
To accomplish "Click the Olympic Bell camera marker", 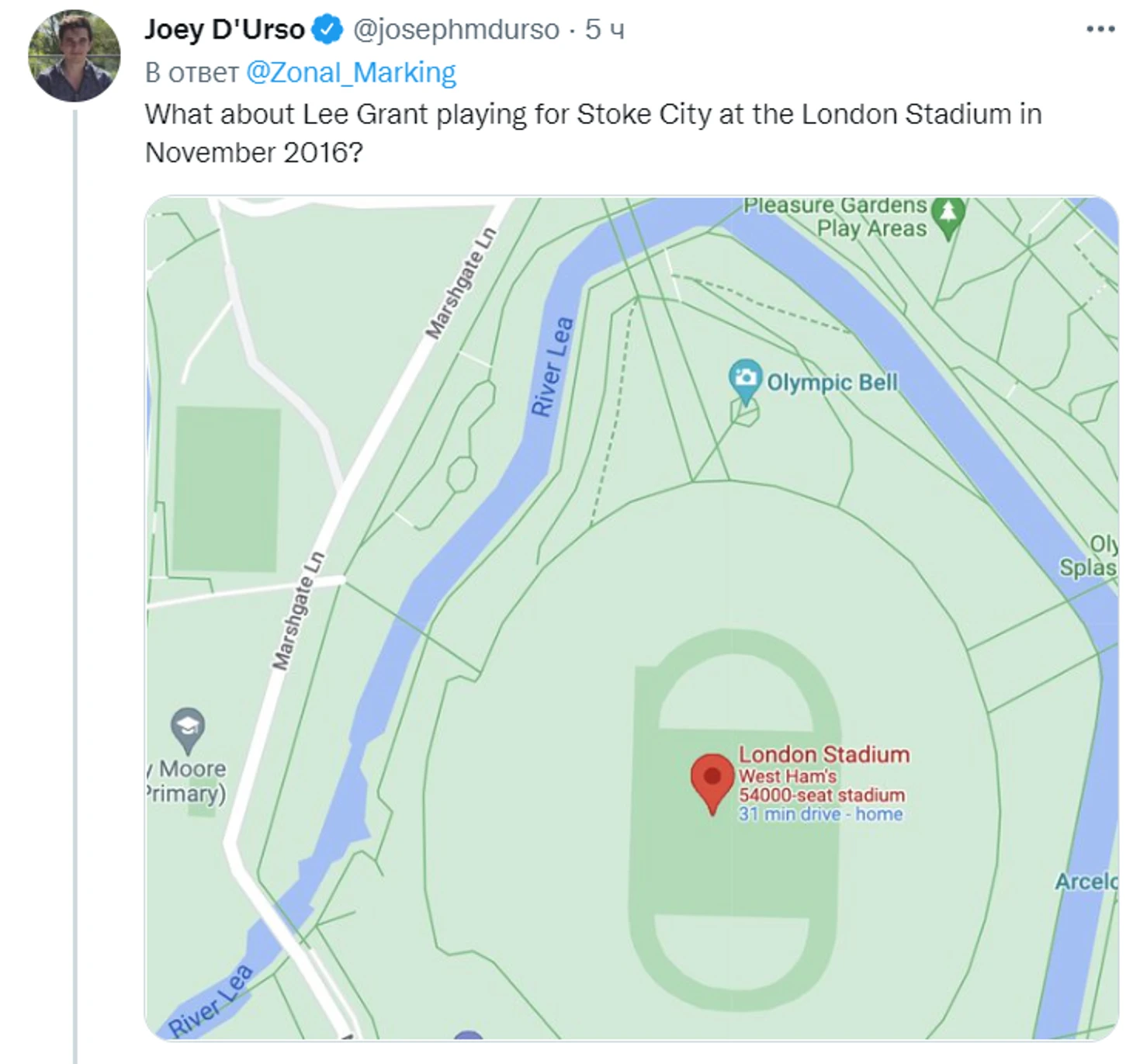I will coord(746,381).
